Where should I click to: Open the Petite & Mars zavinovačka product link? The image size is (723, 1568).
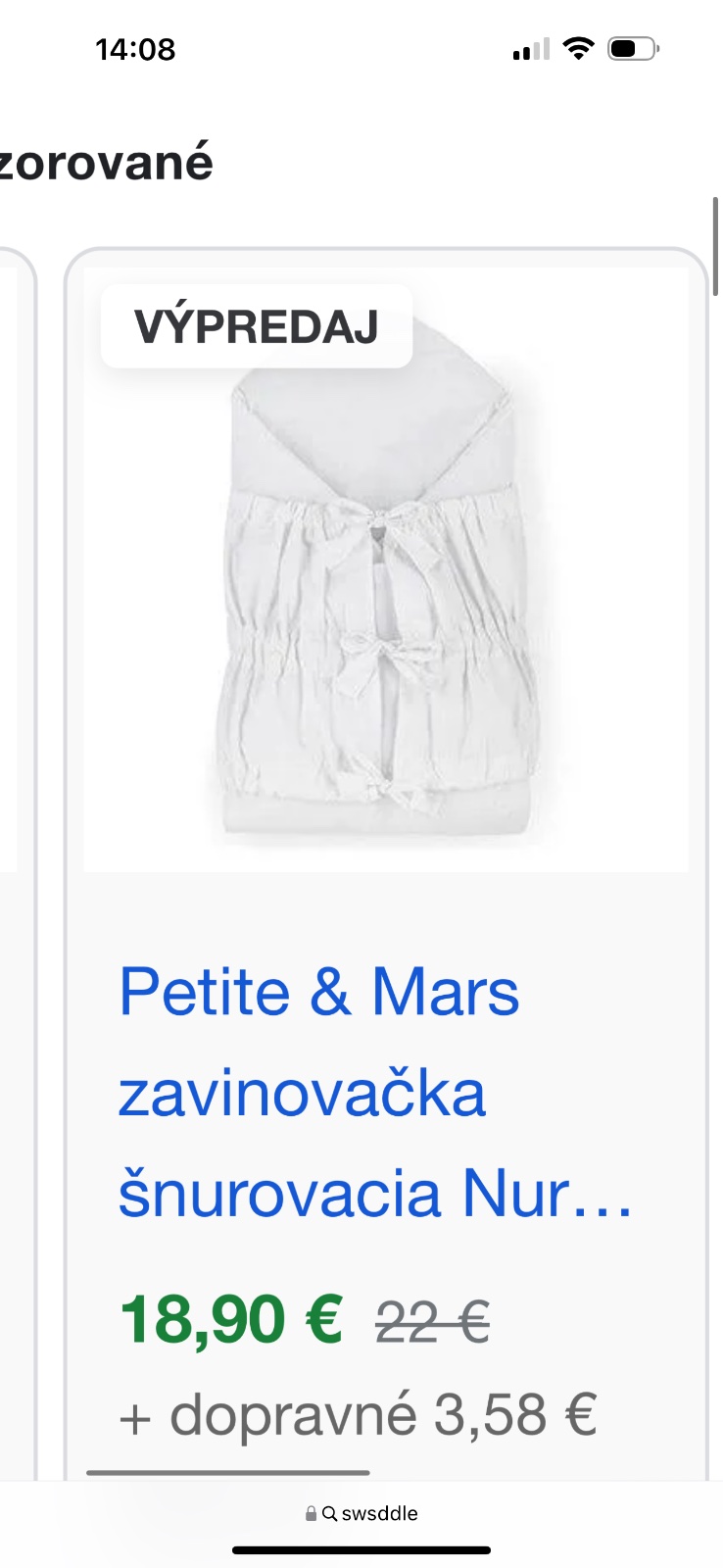[x=375, y=1092]
